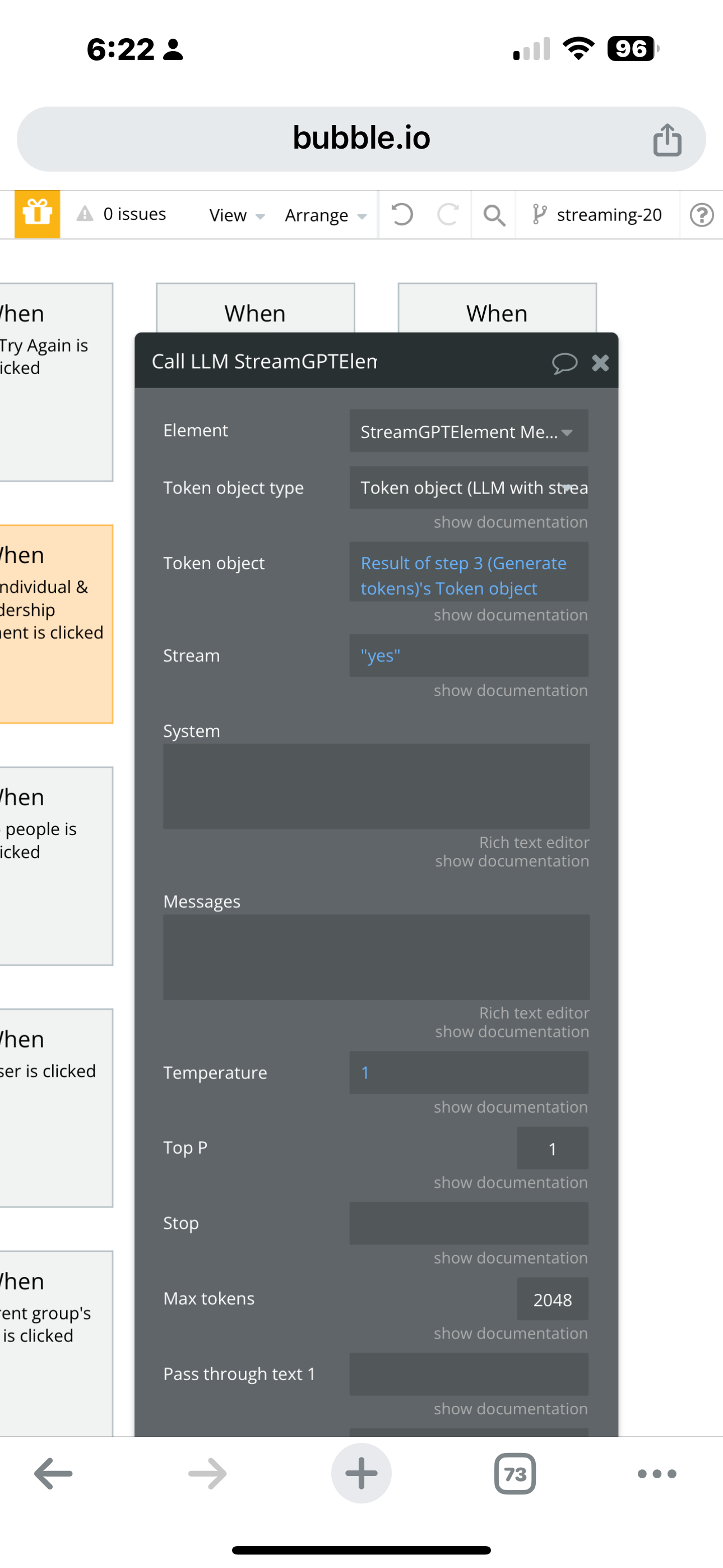Click show documentation under Stream field
Image resolution: width=723 pixels, height=1568 pixels.
pos(510,690)
